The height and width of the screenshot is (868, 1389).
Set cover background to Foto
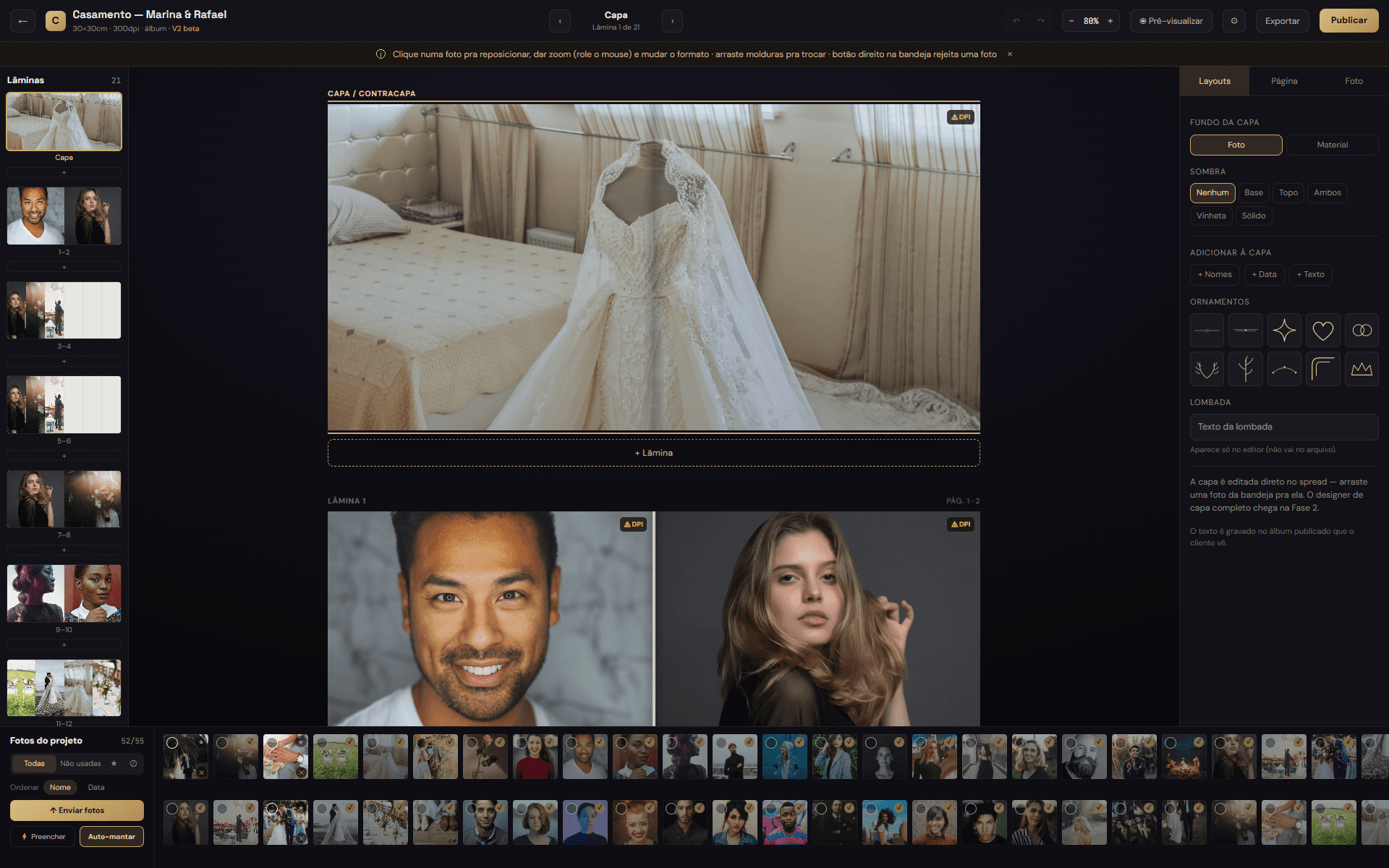point(1236,145)
